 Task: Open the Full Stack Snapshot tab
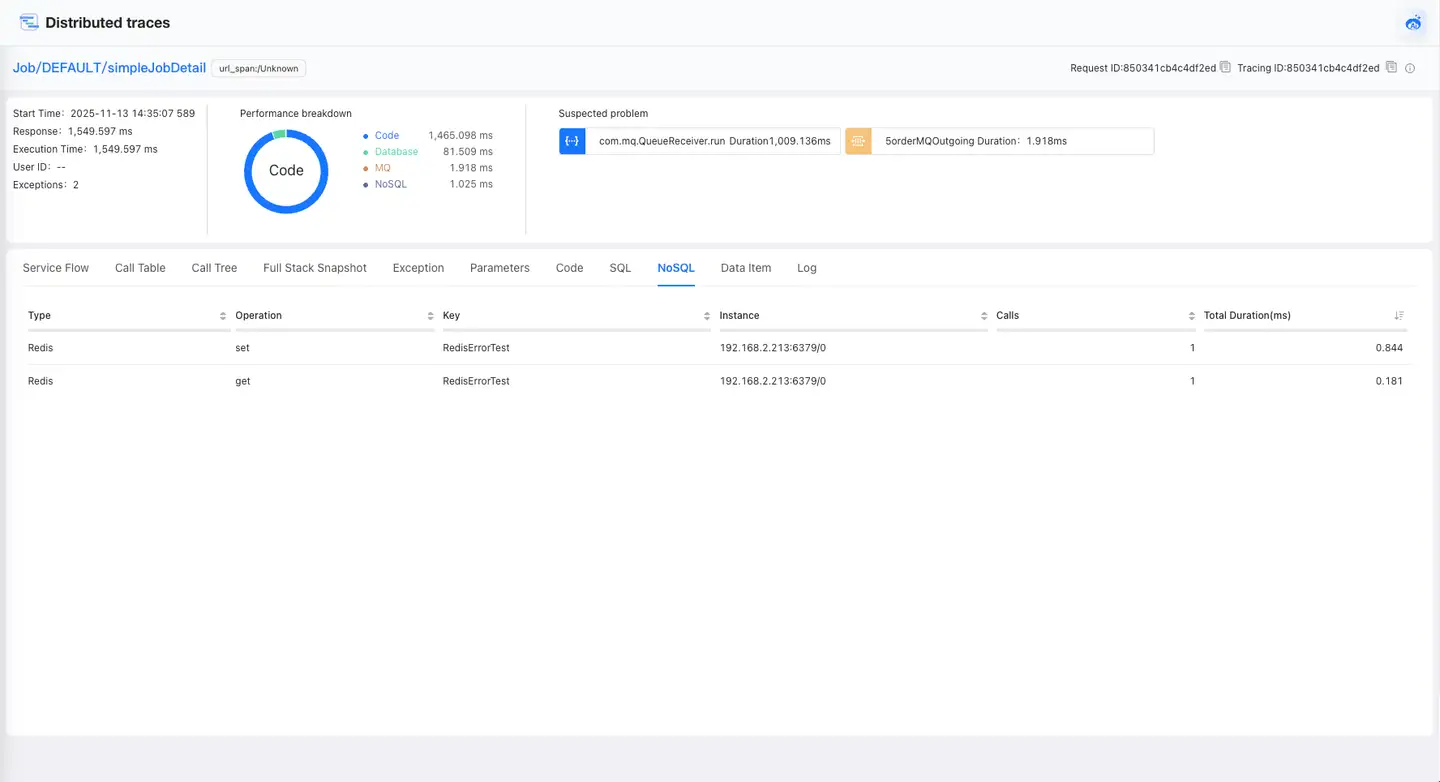[x=314, y=267]
